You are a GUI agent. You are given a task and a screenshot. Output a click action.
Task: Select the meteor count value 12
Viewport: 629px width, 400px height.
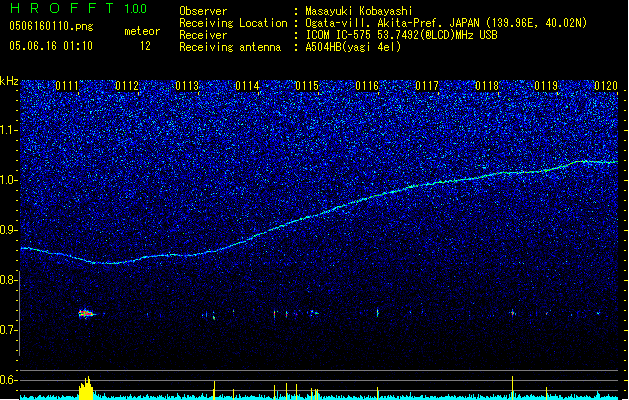145,46
